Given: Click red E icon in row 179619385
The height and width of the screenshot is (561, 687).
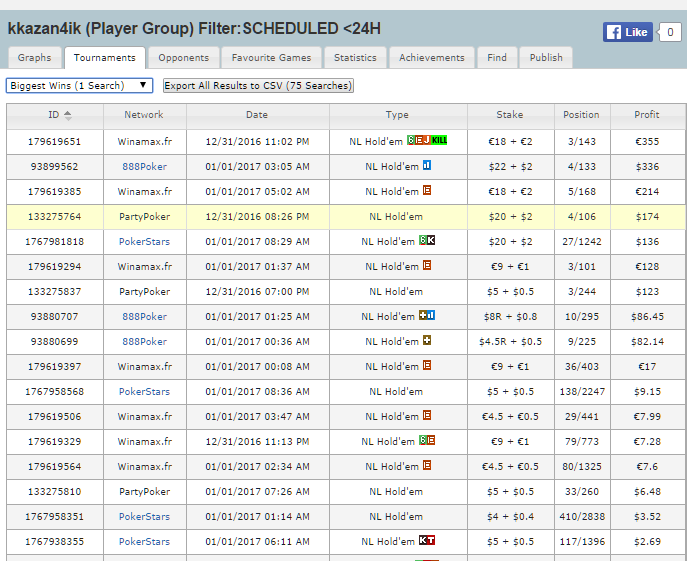Looking at the screenshot, I should coord(427,190).
